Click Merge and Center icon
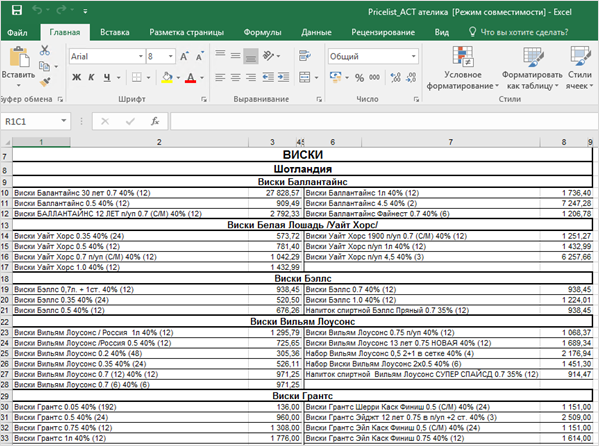 (x=304, y=78)
